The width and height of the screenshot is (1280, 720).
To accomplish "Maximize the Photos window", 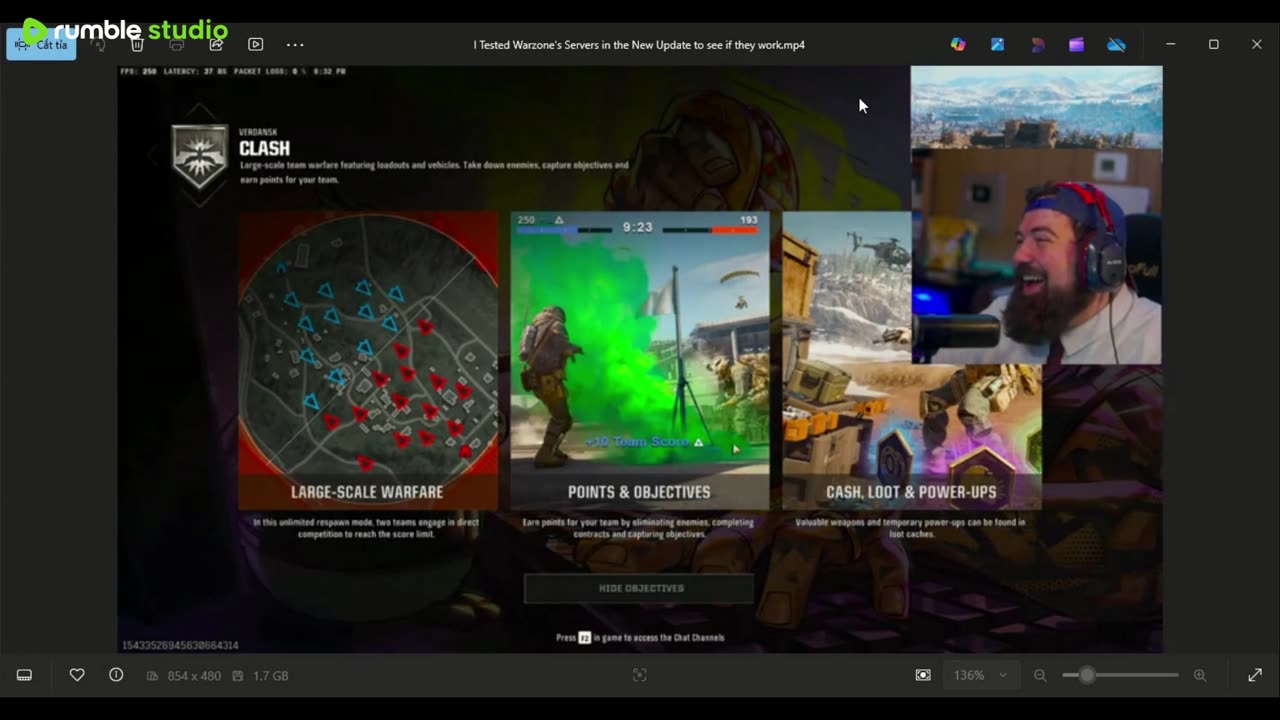I will [x=1214, y=44].
